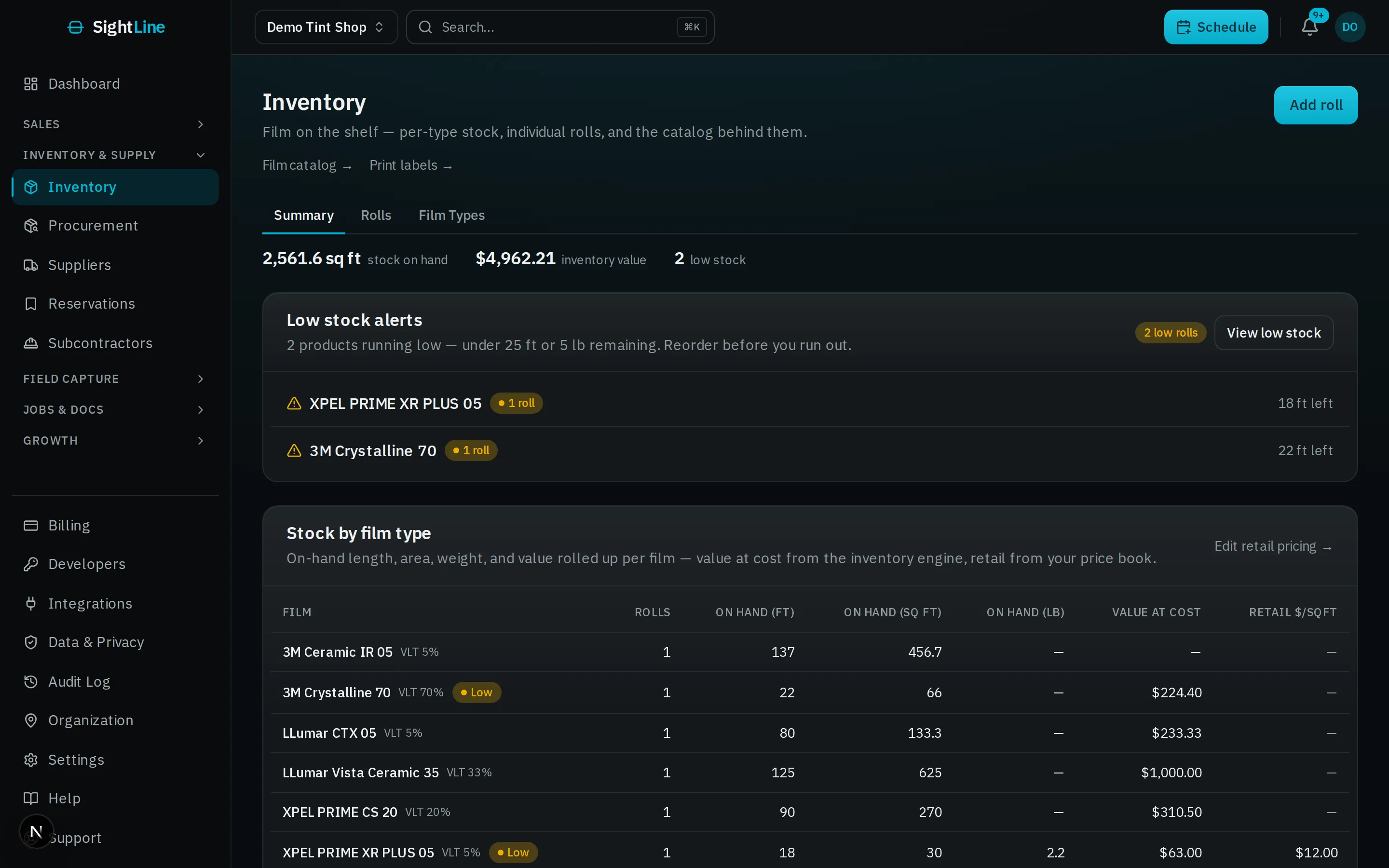Image resolution: width=1389 pixels, height=868 pixels.
Task: Open the Print labels link
Action: click(x=411, y=166)
